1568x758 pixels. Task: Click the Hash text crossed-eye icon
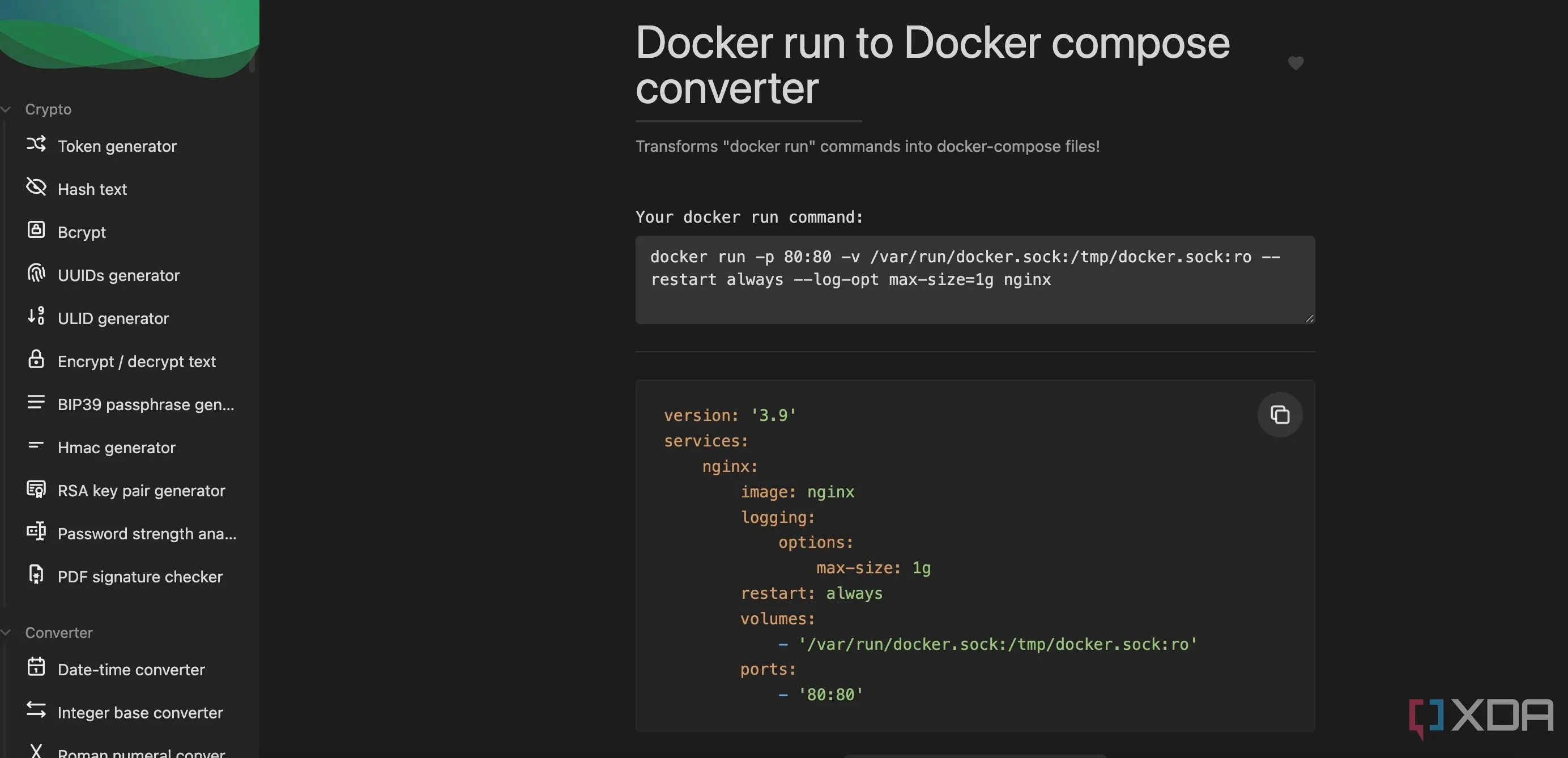pyautogui.click(x=36, y=187)
